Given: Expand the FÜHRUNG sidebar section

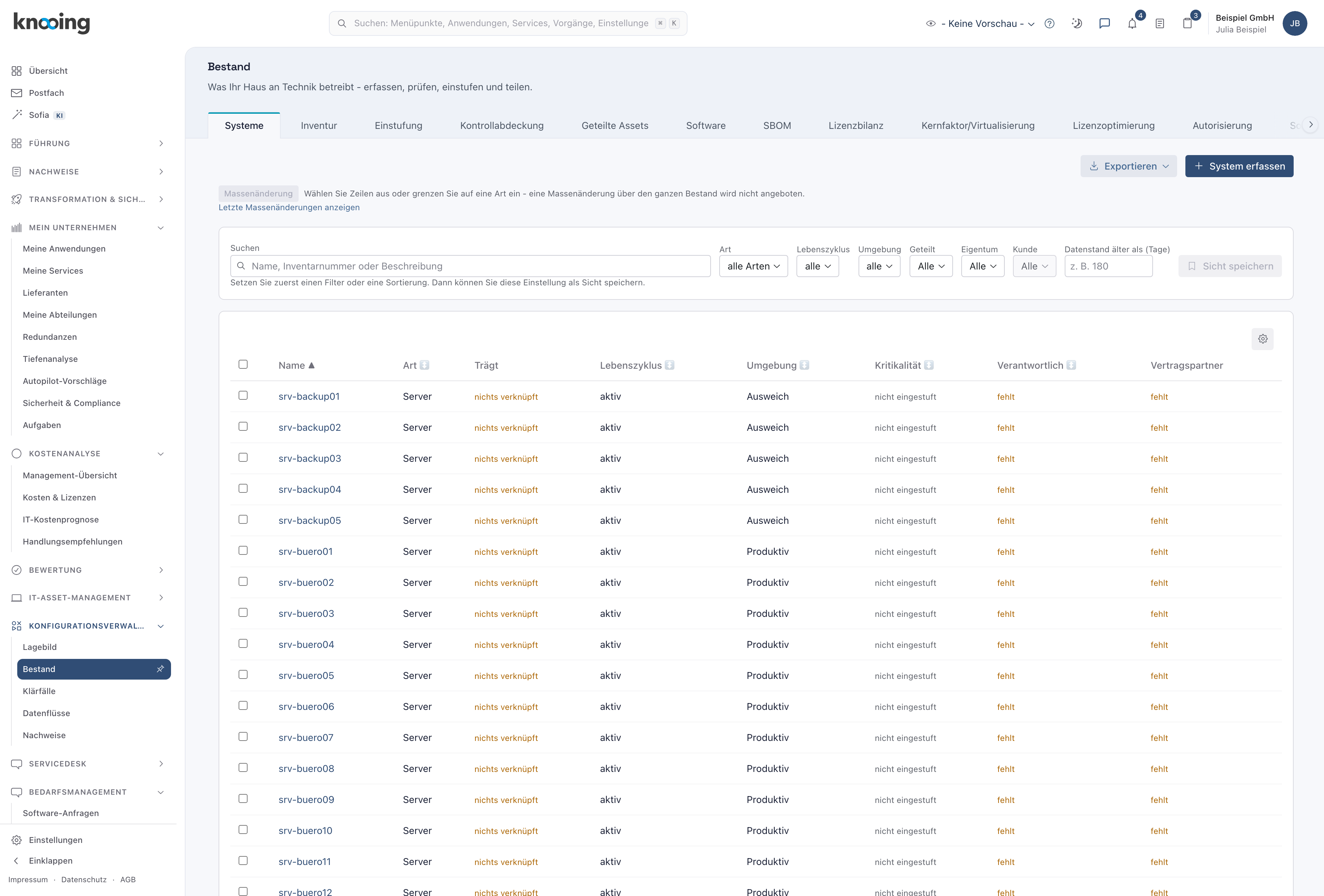Looking at the screenshot, I should tap(88, 143).
